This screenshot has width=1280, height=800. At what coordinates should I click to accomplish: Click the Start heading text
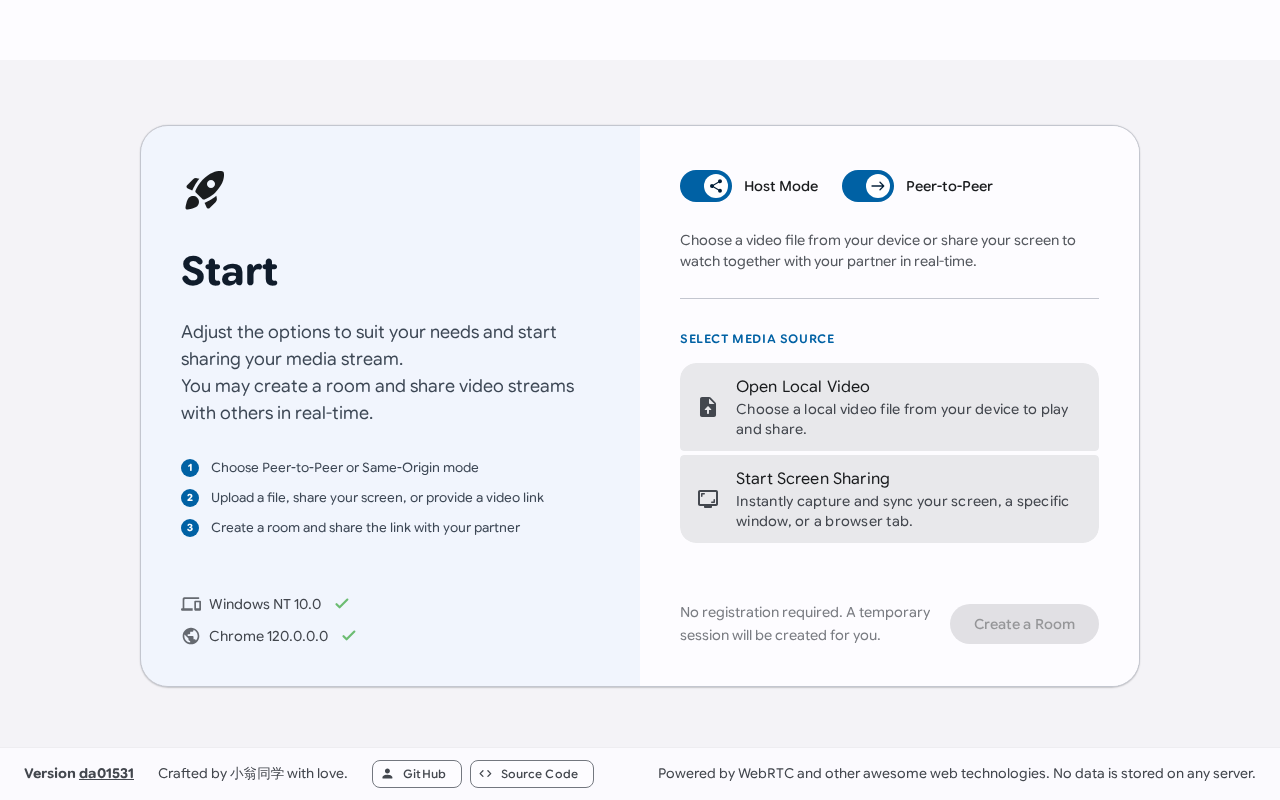click(229, 271)
